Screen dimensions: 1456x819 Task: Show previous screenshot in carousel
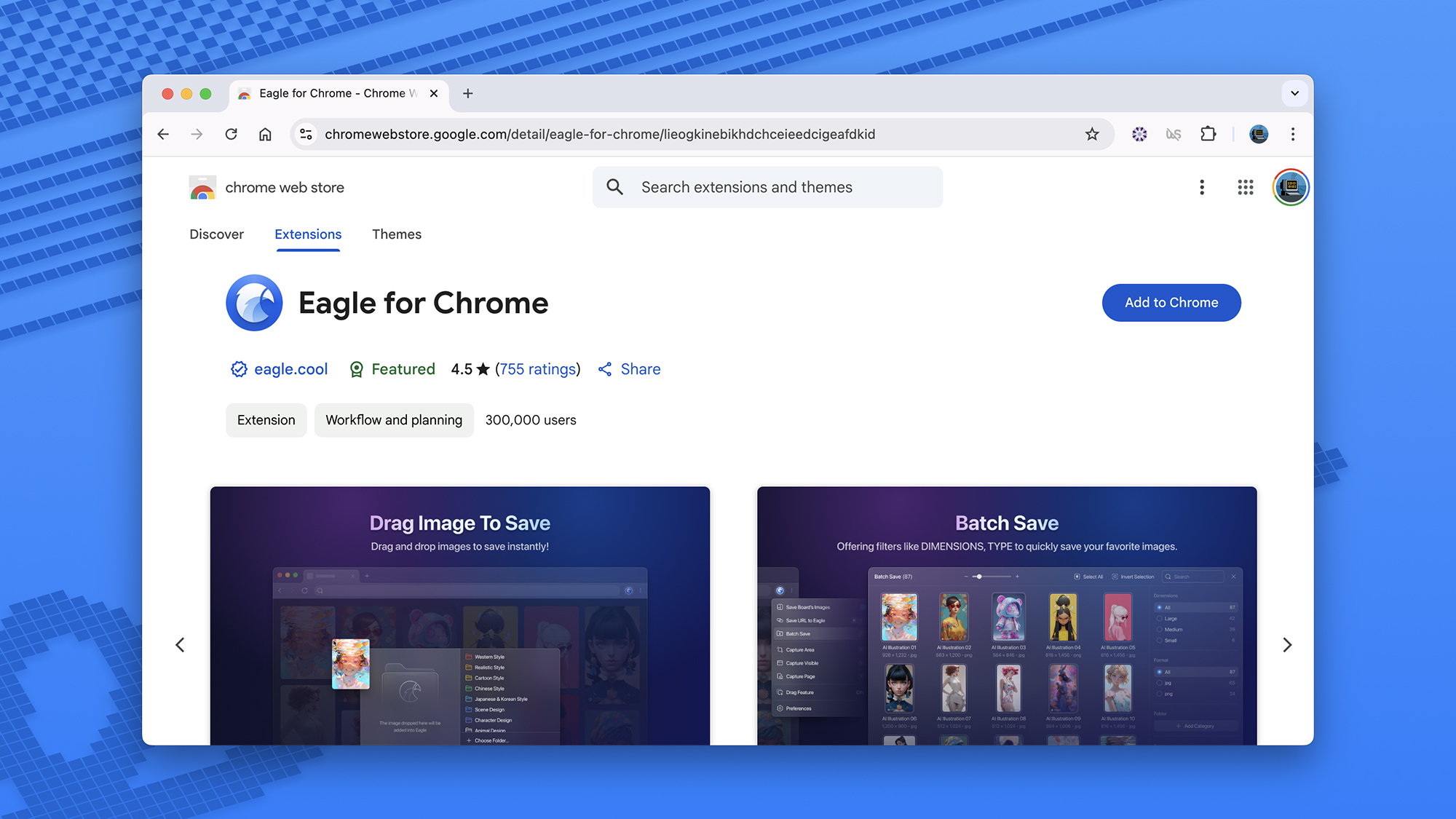pyautogui.click(x=180, y=645)
